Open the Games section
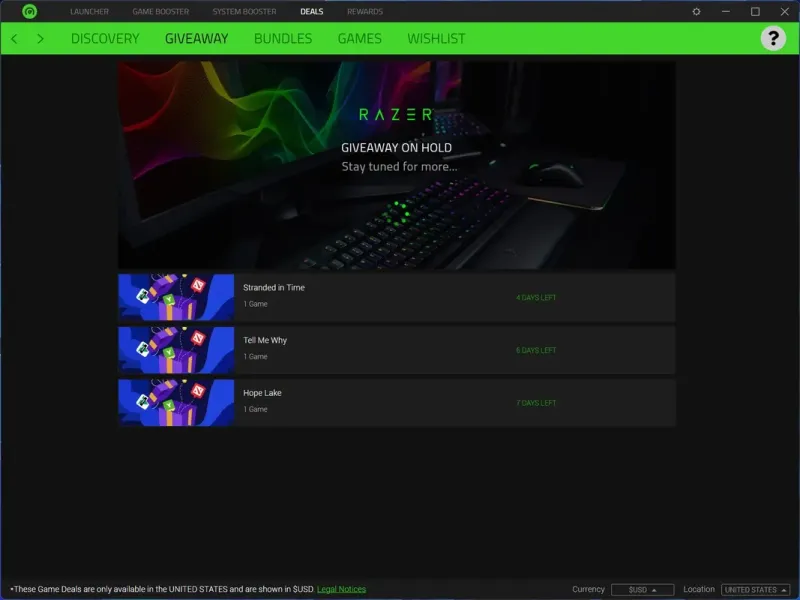The image size is (800, 600). 360,39
